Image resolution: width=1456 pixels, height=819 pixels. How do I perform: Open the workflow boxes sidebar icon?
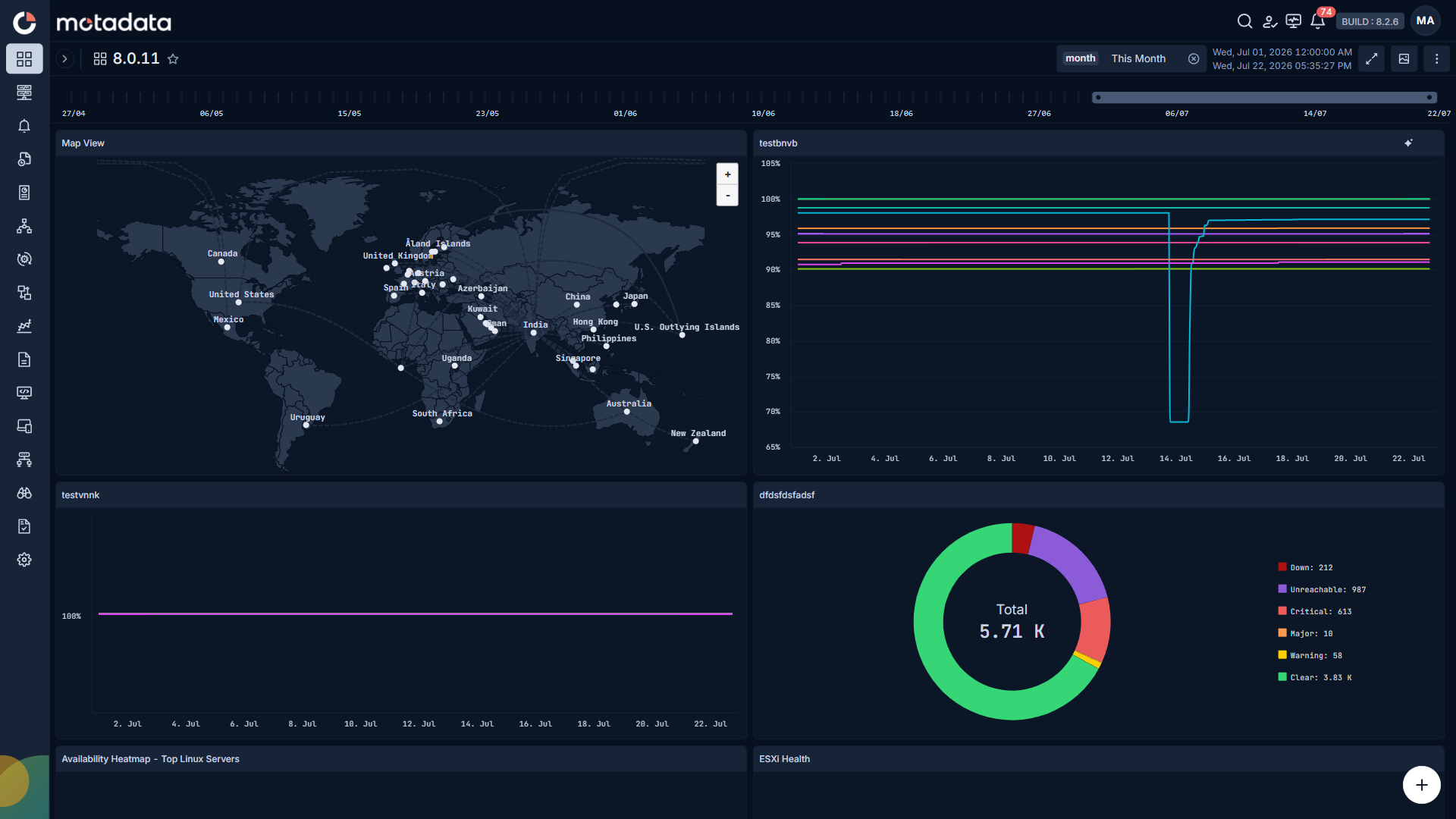pos(24,293)
